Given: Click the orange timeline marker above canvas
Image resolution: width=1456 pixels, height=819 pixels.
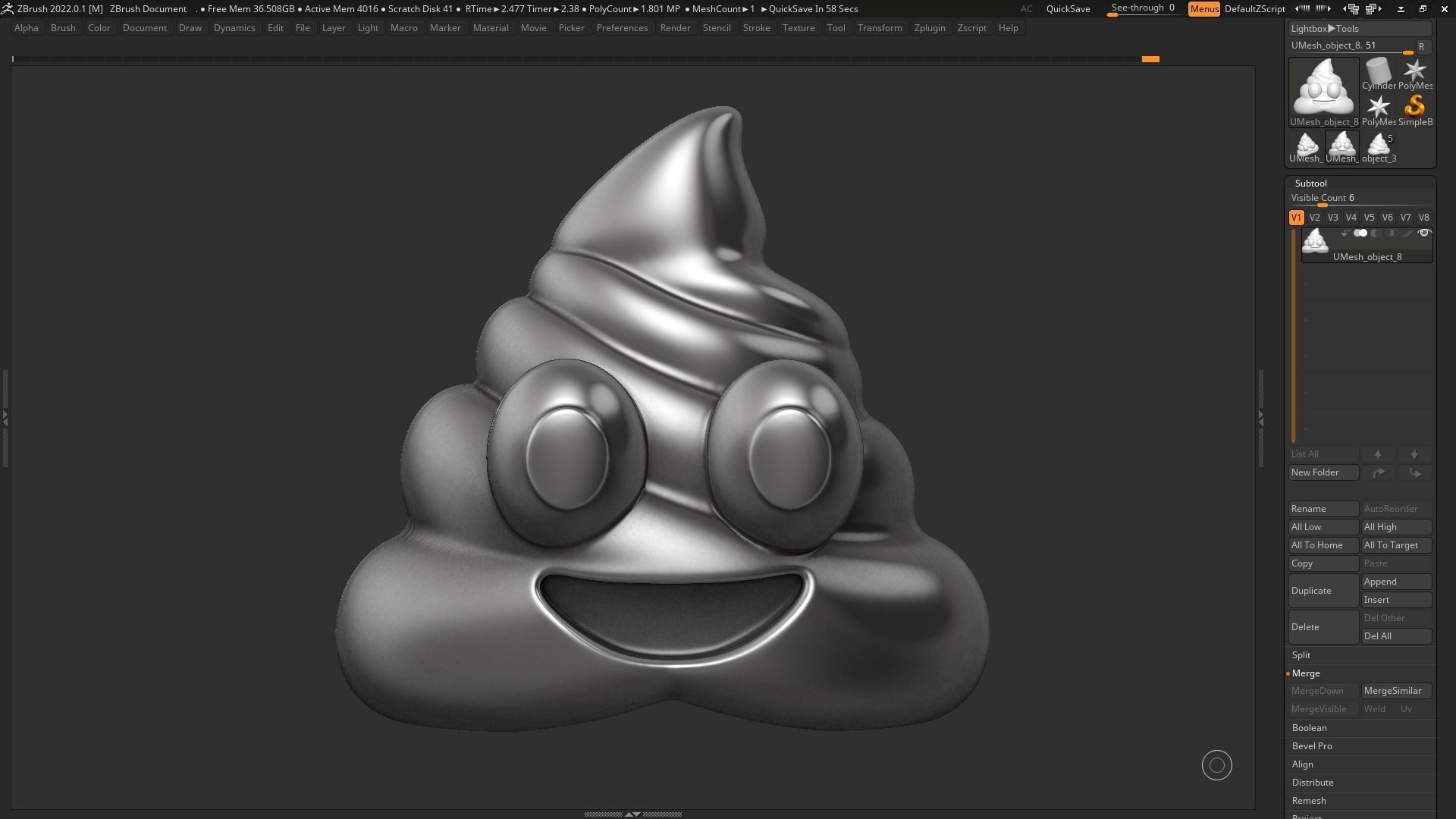Looking at the screenshot, I should 1150,59.
